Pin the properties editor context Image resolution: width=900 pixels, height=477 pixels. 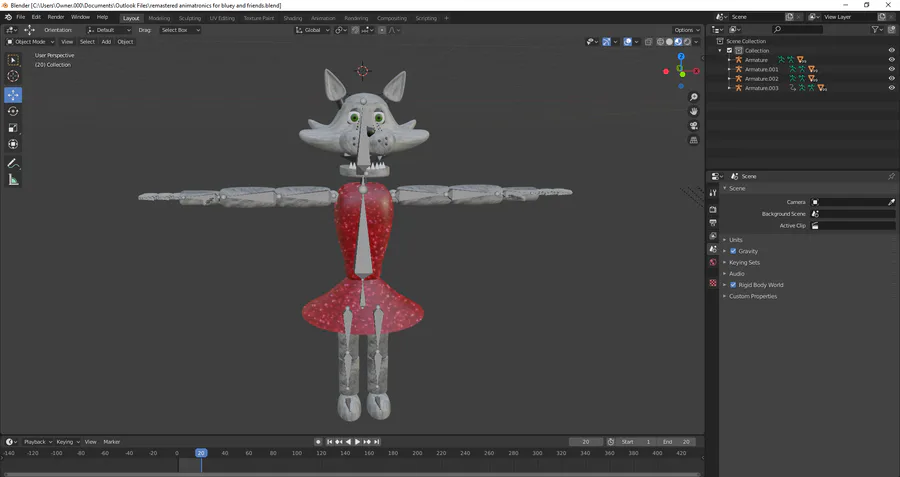coord(891,176)
